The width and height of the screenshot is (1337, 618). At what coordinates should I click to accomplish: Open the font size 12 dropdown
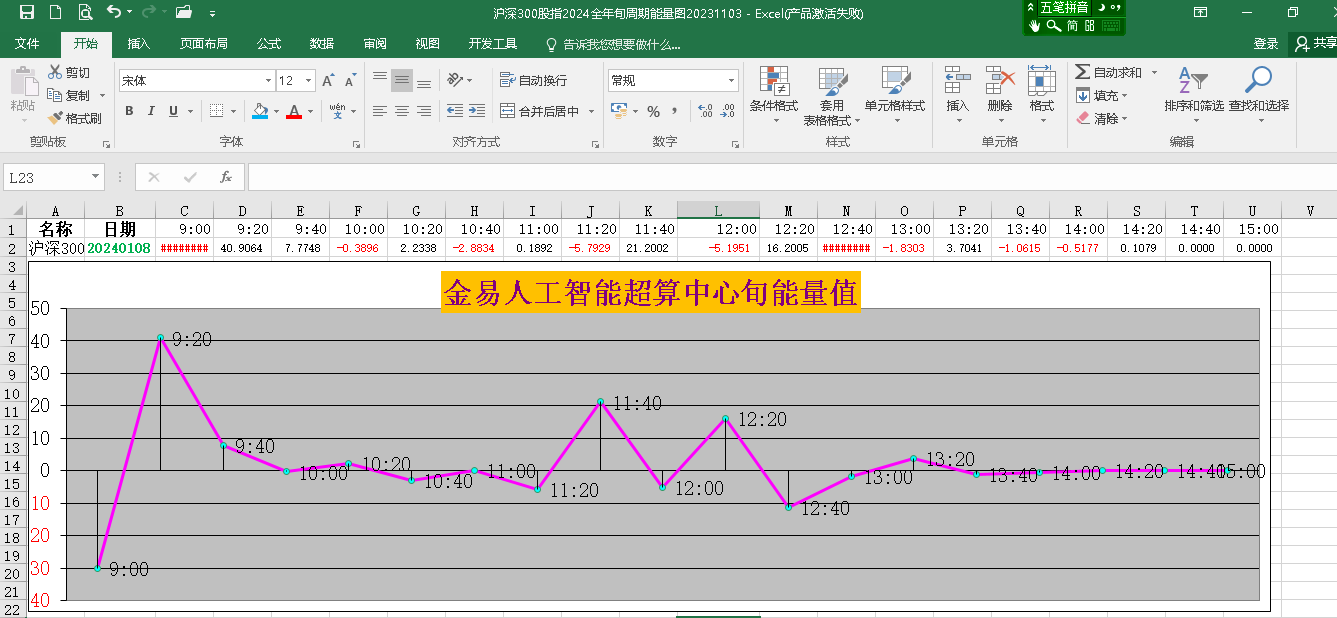tap(309, 81)
